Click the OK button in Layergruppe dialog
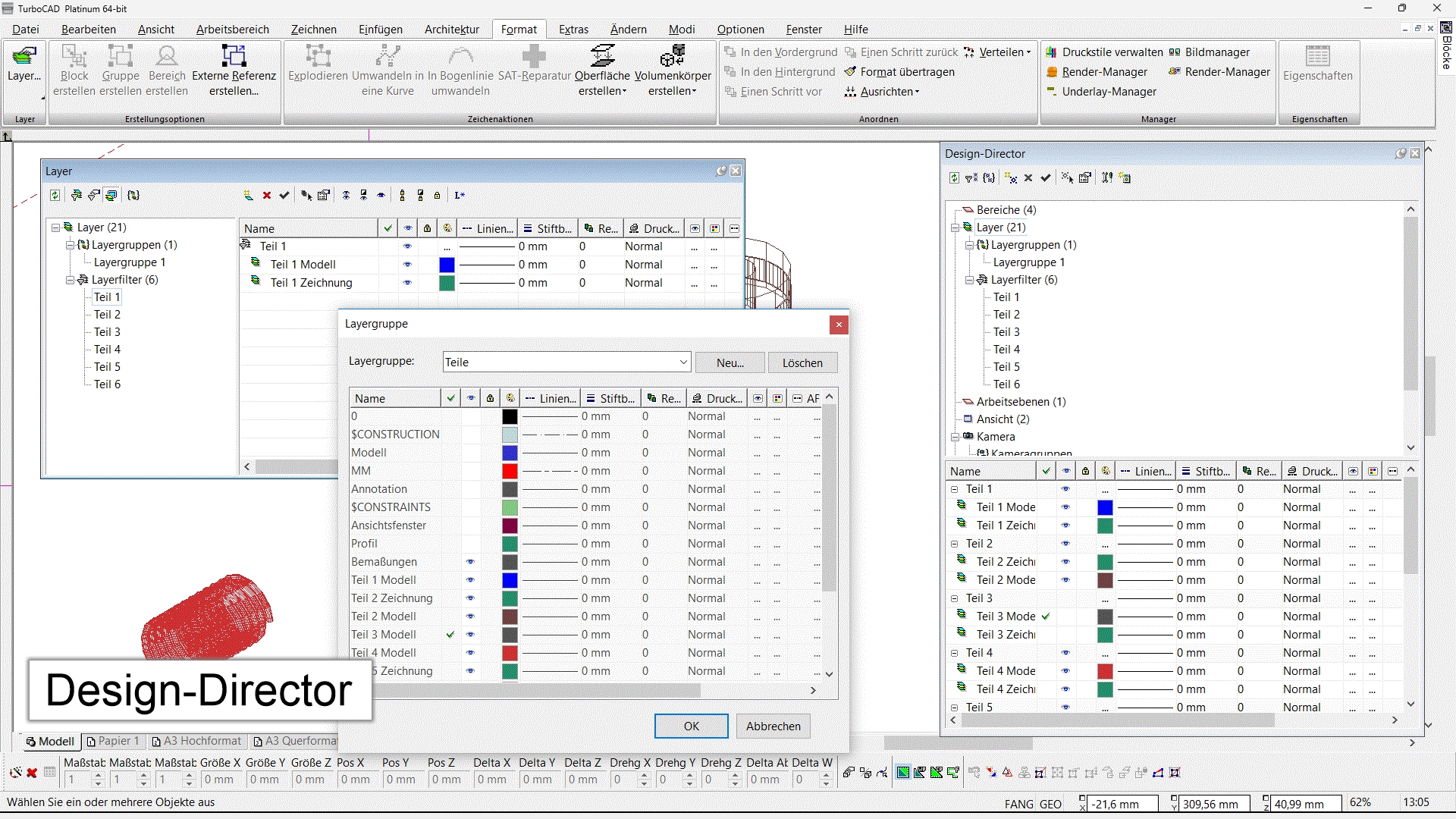Screen dimensions: 1456x819 tap(691, 726)
